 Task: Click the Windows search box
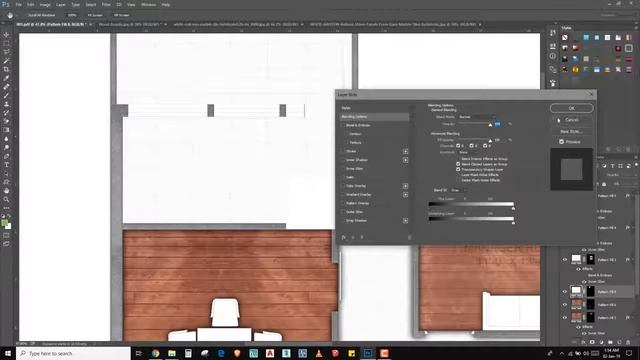pos(73,353)
